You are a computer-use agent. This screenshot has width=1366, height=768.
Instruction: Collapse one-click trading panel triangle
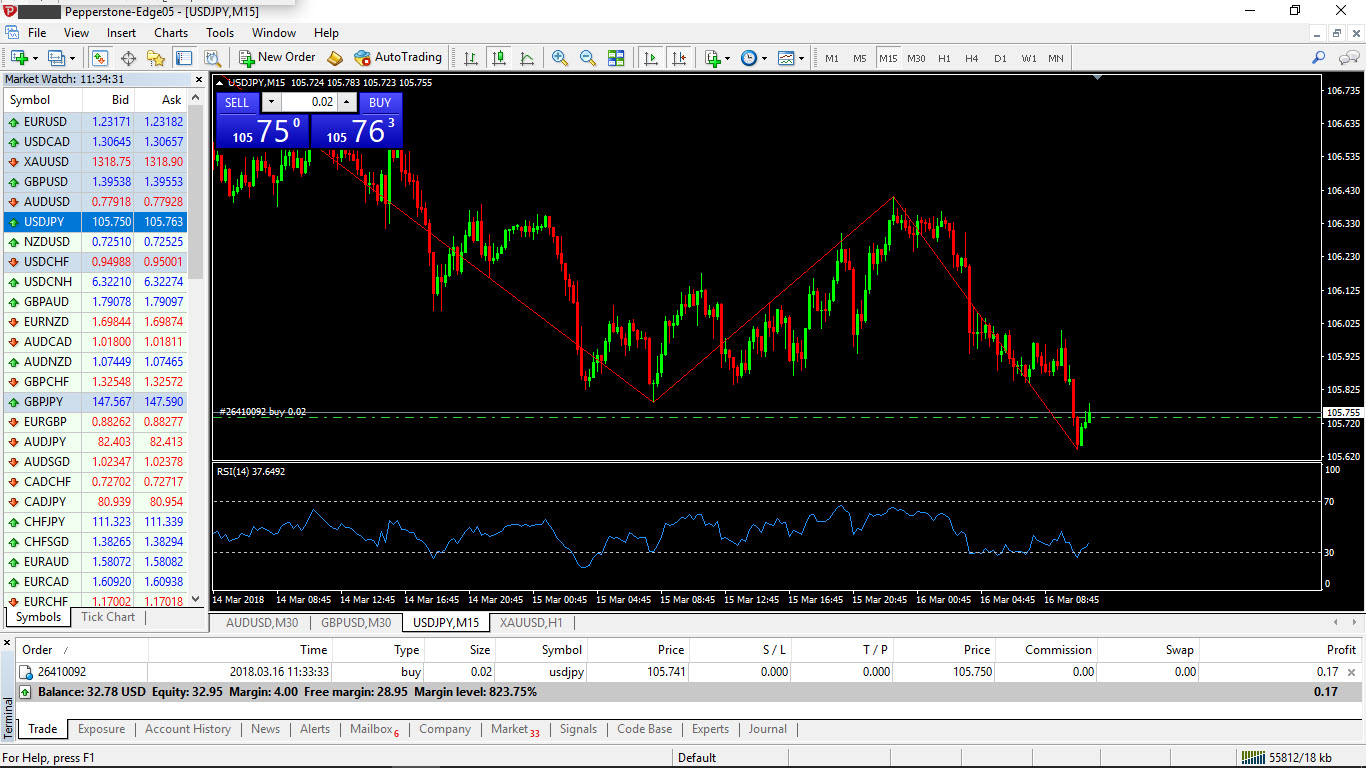(220, 82)
